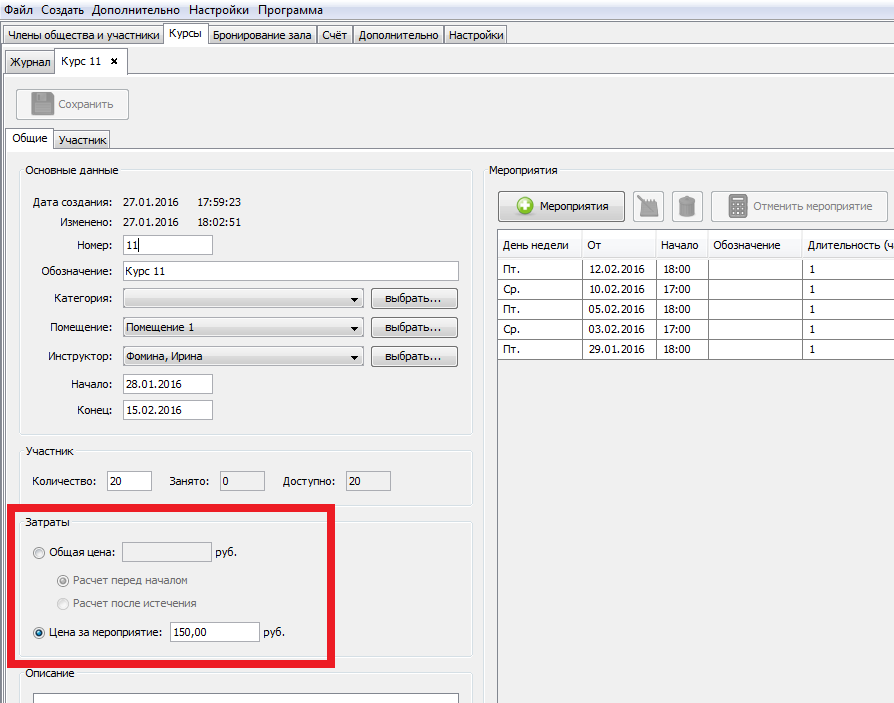Open the Создать menu
Image resolution: width=894 pixels, height=703 pixels.
(63, 10)
